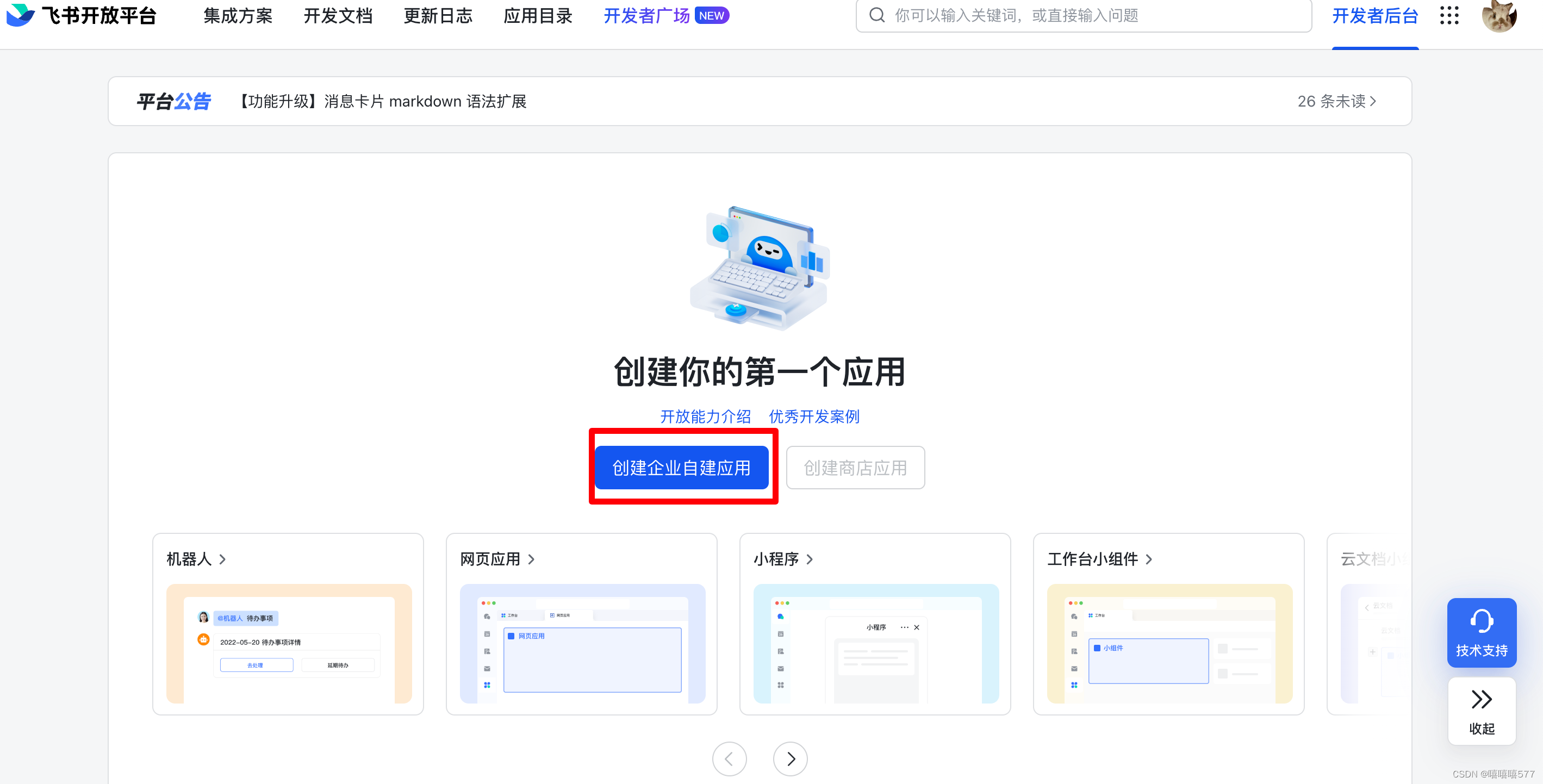The width and height of the screenshot is (1543, 784).
Task: Click the user avatar picture
Action: [1498, 16]
